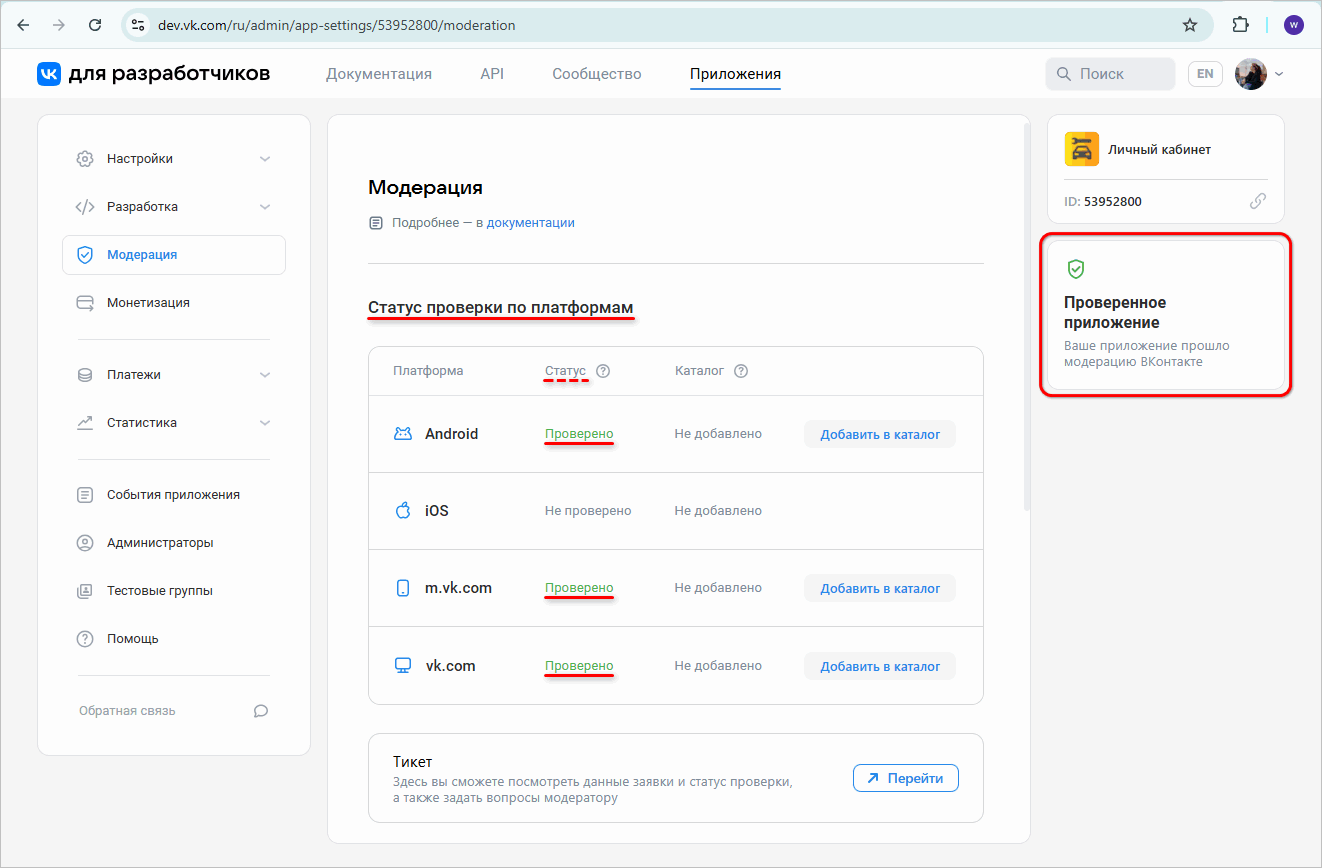Switch to the API tab
Screen dimensions: 1322x868
coord(492,73)
